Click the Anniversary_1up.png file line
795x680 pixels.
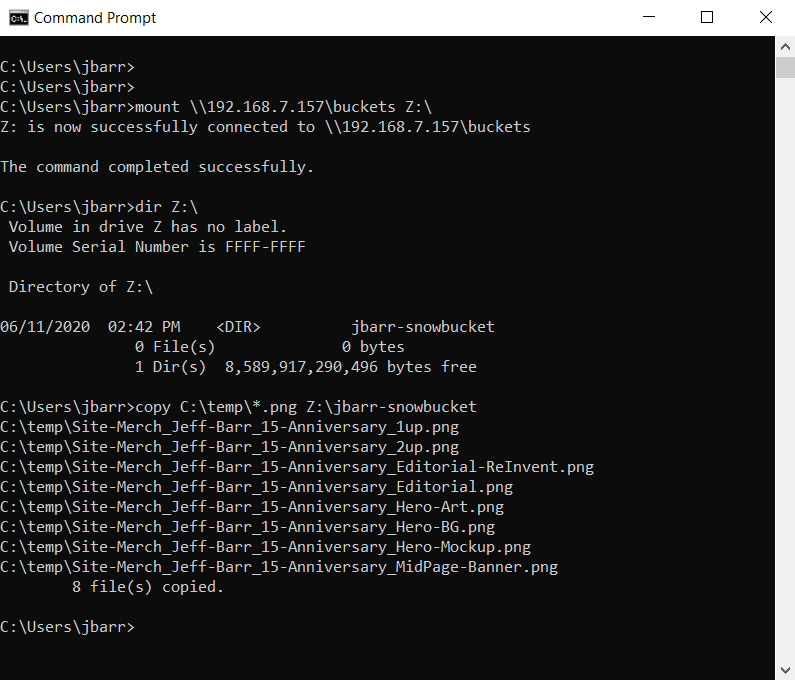click(229, 427)
